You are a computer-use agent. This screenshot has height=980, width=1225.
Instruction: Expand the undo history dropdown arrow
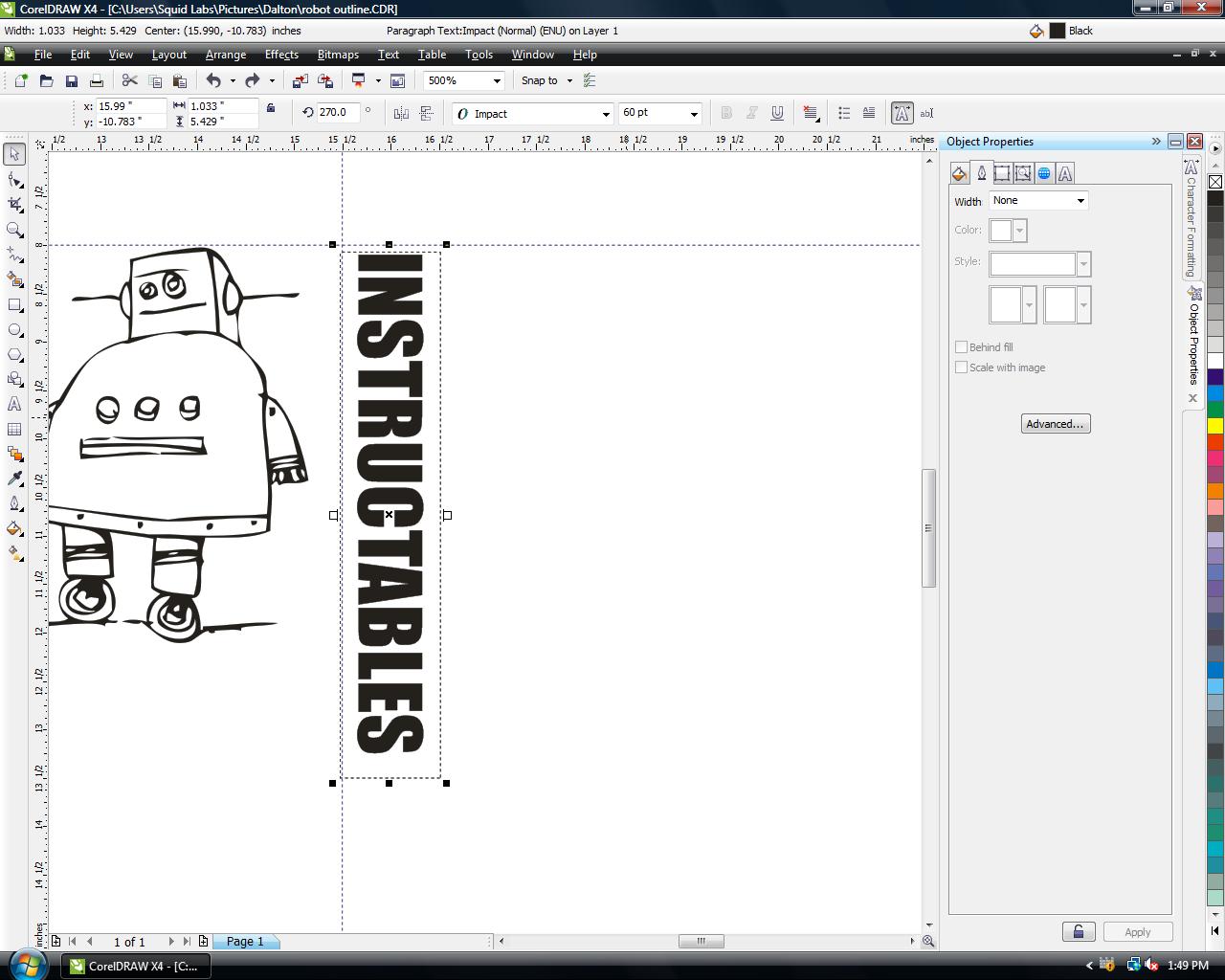pos(233,80)
